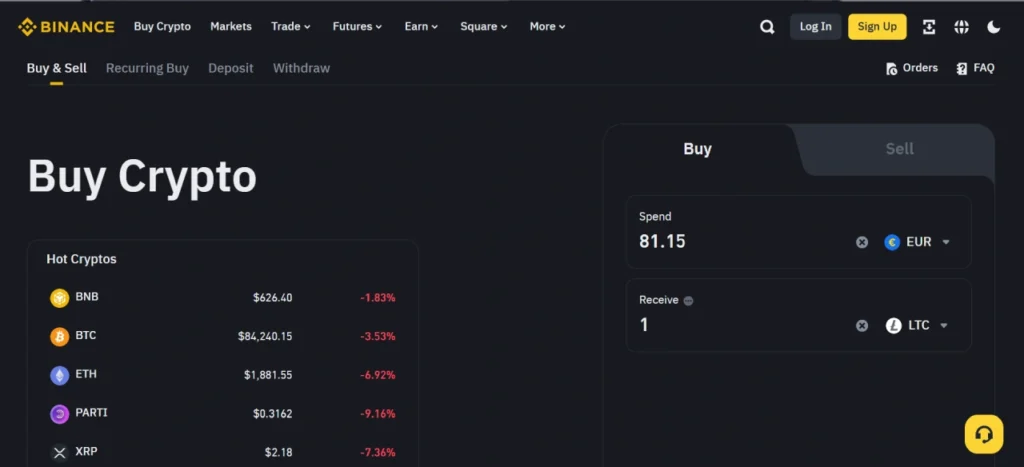Clear the Spend amount field
The width and height of the screenshot is (1024, 467).
click(x=862, y=242)
